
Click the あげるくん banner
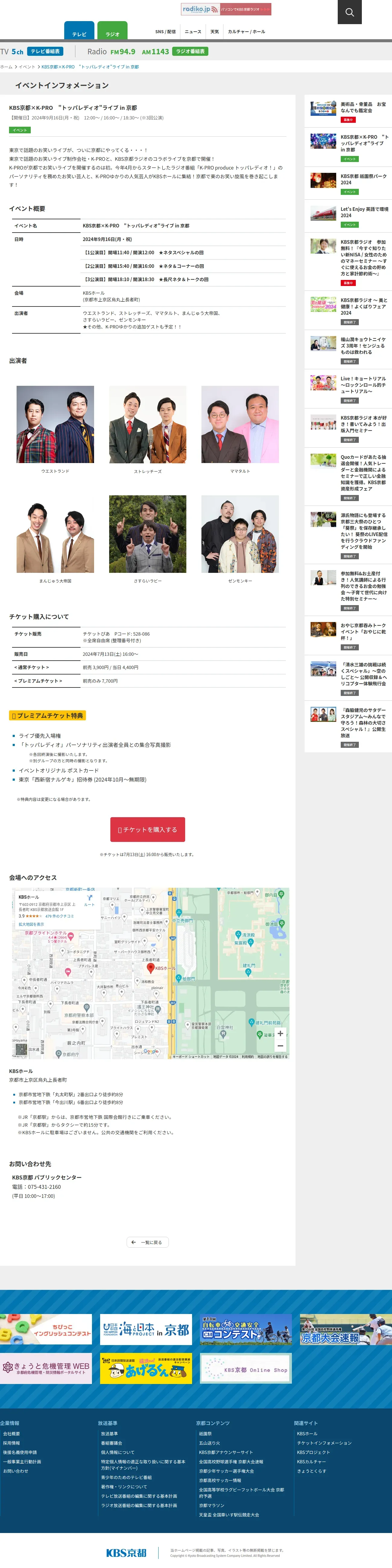click(x=146, y=1368)
